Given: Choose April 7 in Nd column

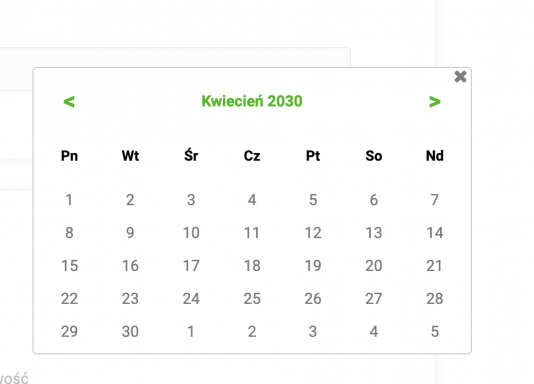Looking at the screenshot, I should [435, 200].
